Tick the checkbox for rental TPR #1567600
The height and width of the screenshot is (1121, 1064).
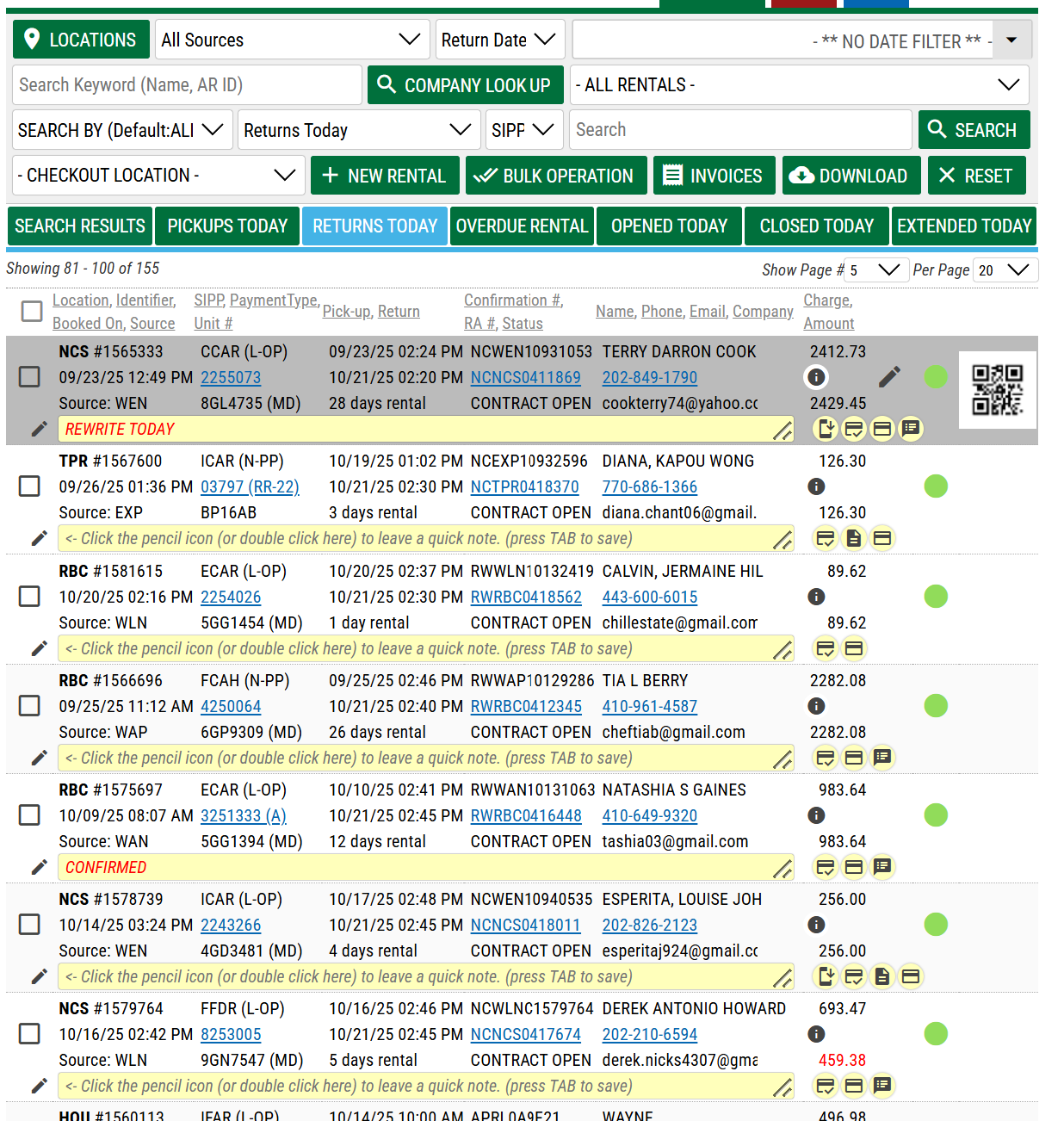[30, 486]
